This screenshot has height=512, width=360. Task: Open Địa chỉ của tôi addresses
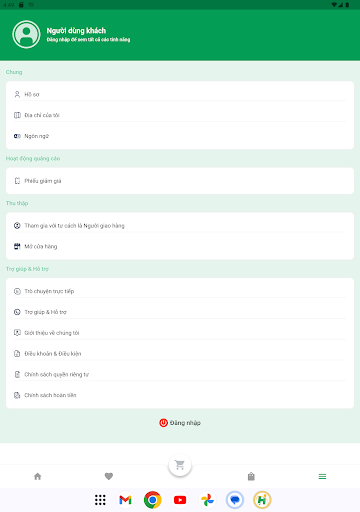click(180, 115)
